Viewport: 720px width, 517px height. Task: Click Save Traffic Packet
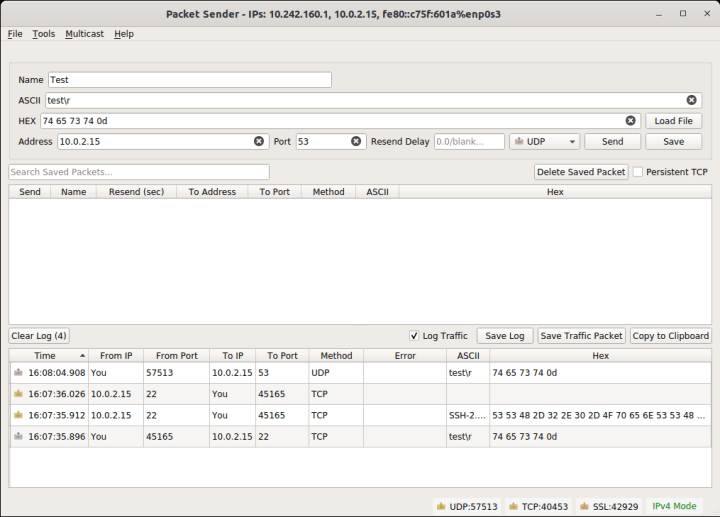(581, 336)
